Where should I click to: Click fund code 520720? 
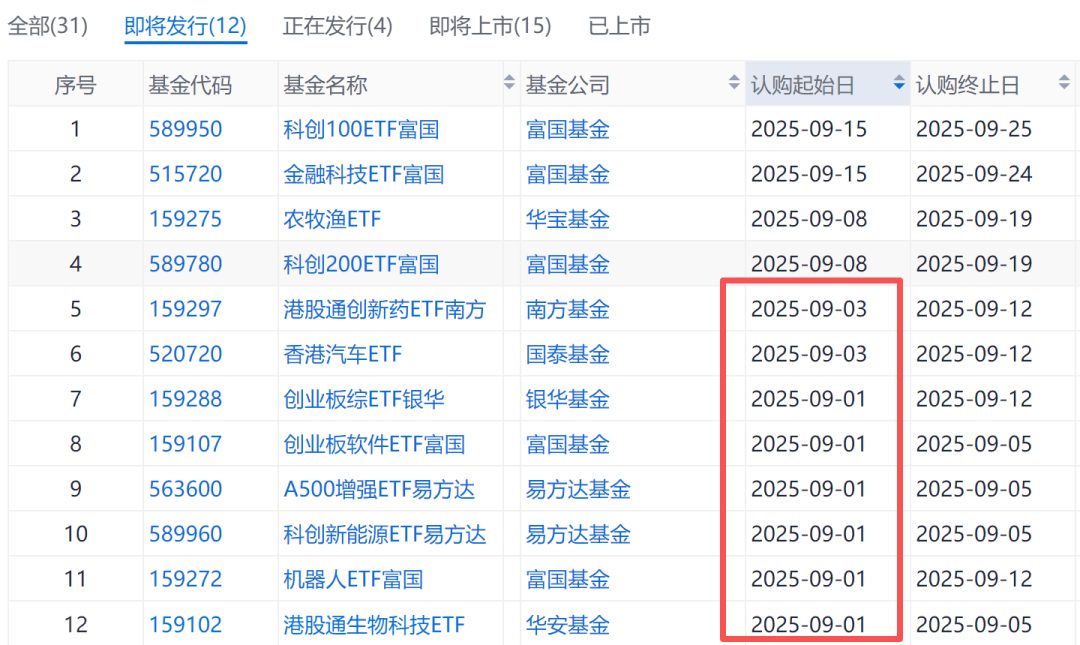pos(186,354)
